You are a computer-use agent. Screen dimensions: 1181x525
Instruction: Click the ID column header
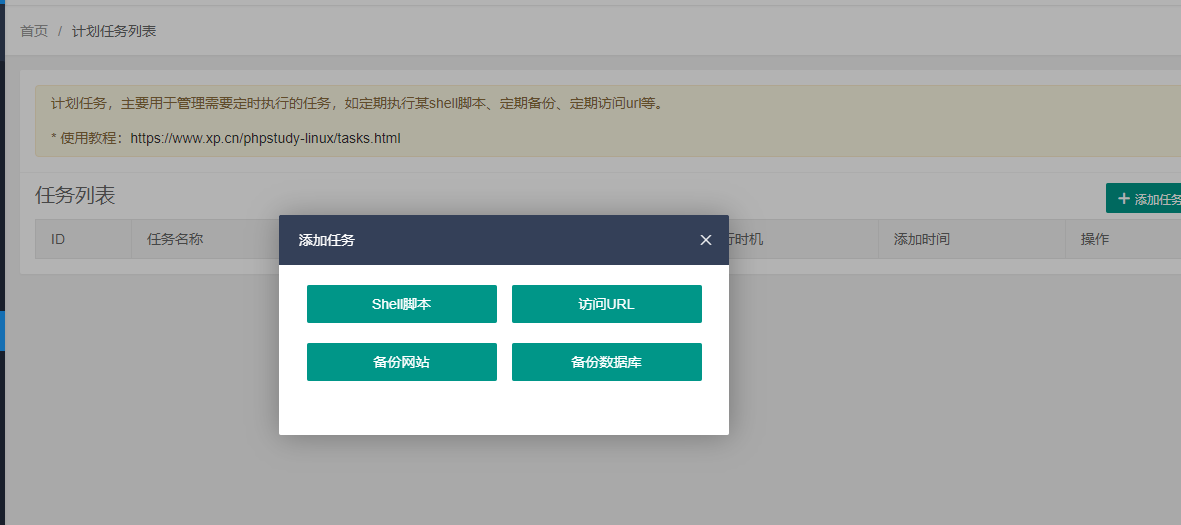click(x=58, y=240)
